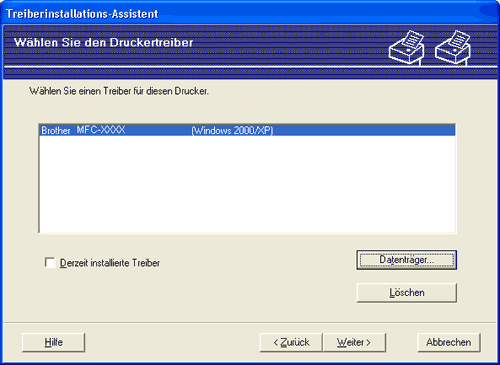
Task: Proceed with the Weiter button
Action: (354, 342)
